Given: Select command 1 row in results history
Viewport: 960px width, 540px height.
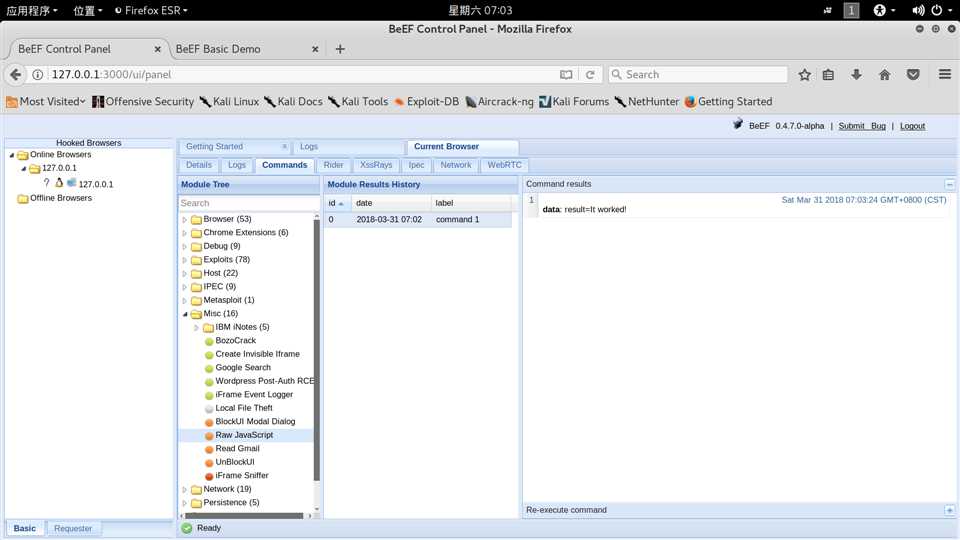Looking at the screenshot, I should click(418, 220).
